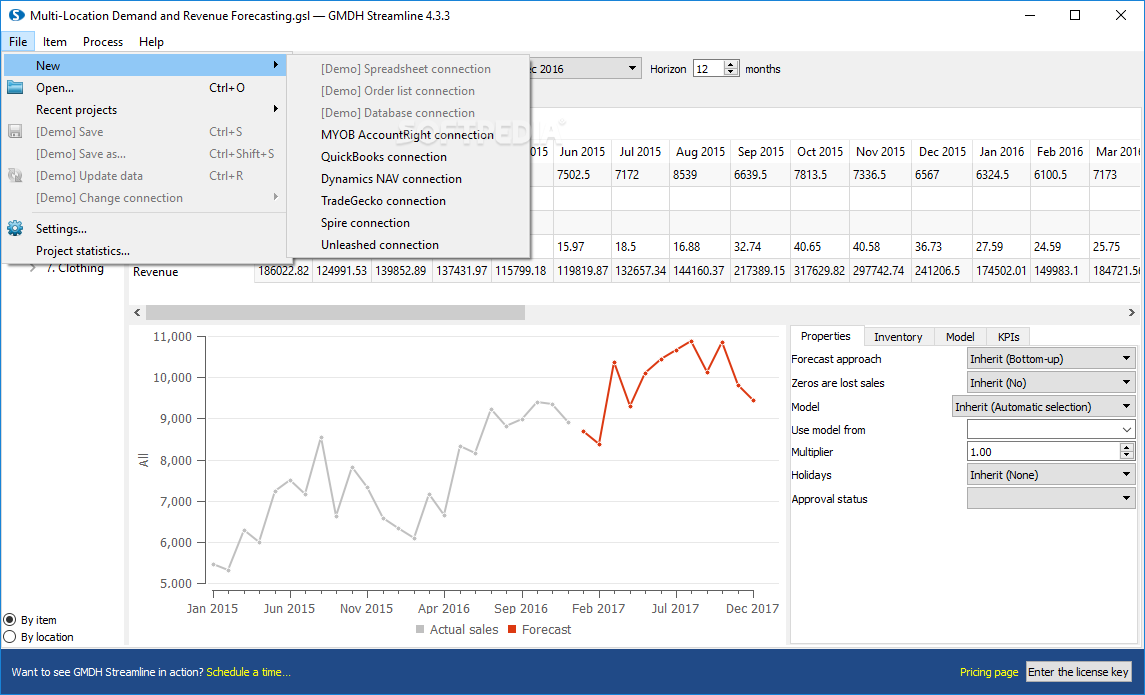Image resolution: width=1145 pixels, height=695 pixels.
Task: Click the Open folder icon in File menu
Action: (15, 88)
